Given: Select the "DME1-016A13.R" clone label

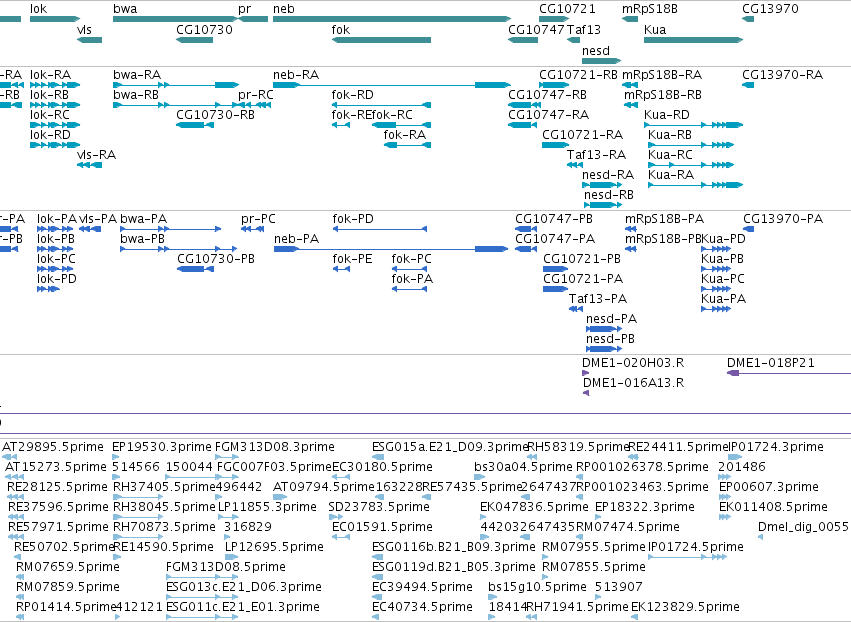Looking at the screenshot, I should [633, 383].
